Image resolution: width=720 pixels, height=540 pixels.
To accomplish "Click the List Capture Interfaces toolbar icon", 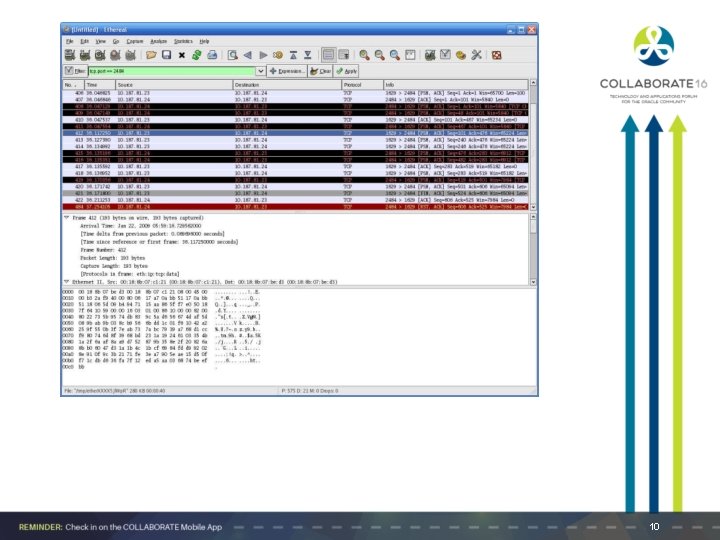I will [x=70, y=55].
